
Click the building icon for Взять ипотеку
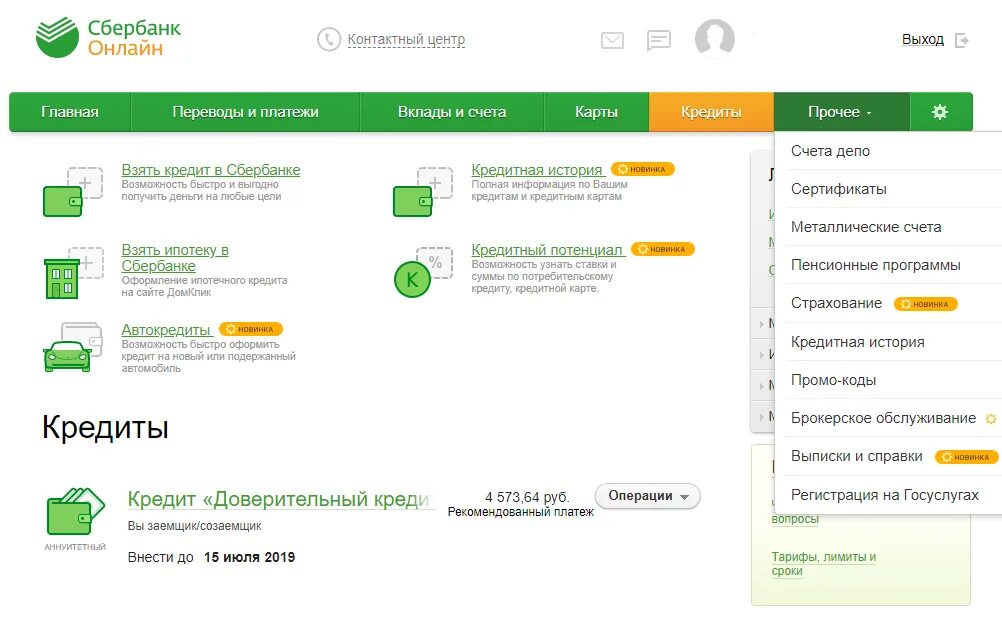[73, 273]
